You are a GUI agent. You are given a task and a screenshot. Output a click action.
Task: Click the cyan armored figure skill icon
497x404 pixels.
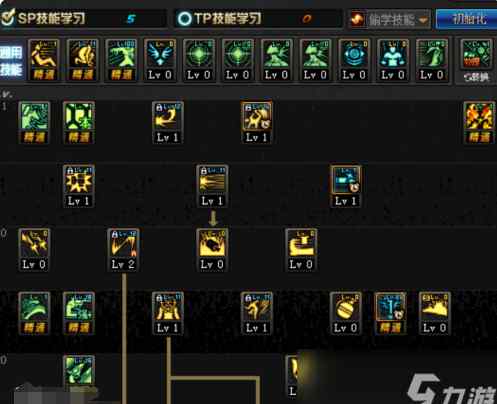pos(393,60)
